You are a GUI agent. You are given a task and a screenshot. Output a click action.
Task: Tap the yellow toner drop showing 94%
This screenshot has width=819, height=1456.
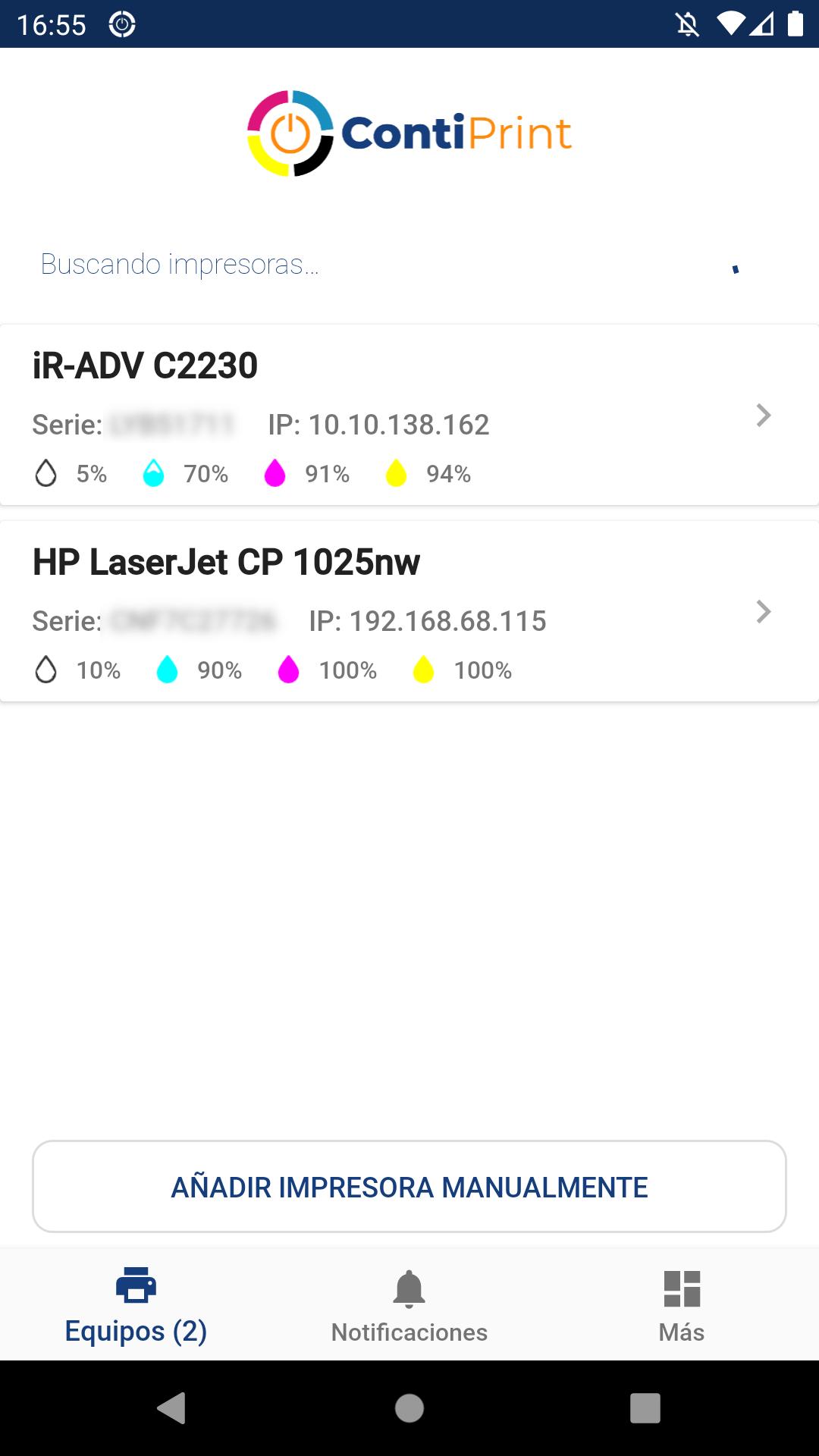tap(396, 473)
